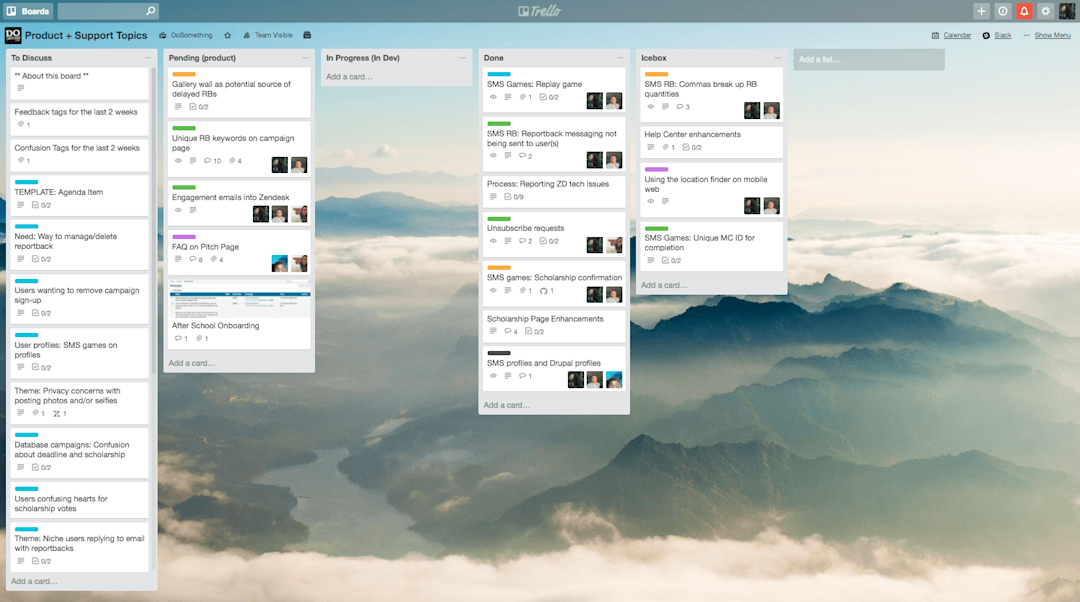Click Team Visible to change board visibility
This screenshot has width=1080, height=602.
pyautogui.click(x=271, y=34)
